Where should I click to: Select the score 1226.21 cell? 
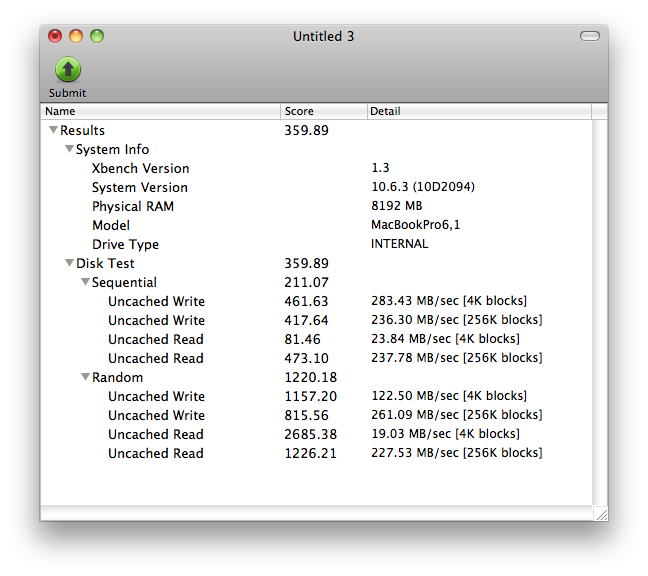point(310,453)
